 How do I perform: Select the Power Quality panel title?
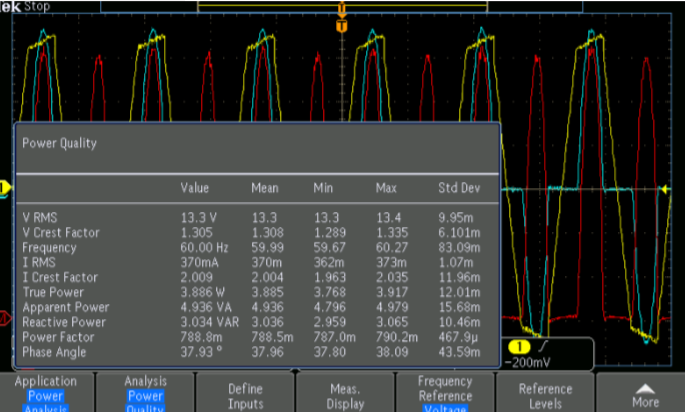(x=60, y=143)
